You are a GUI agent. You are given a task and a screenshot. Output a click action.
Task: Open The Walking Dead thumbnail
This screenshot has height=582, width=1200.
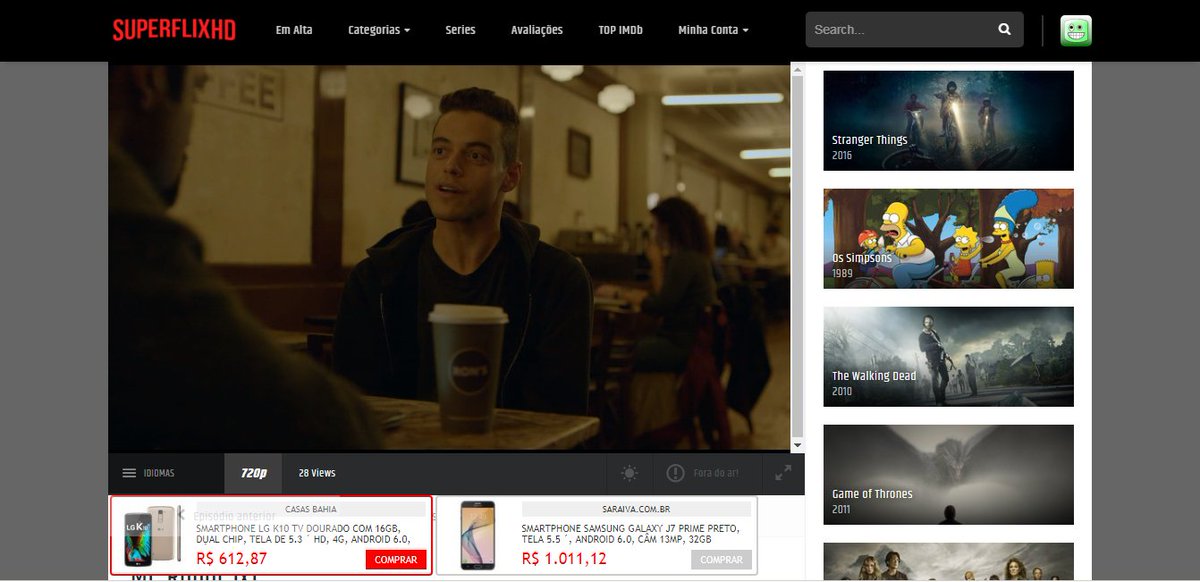pos(948,356)
